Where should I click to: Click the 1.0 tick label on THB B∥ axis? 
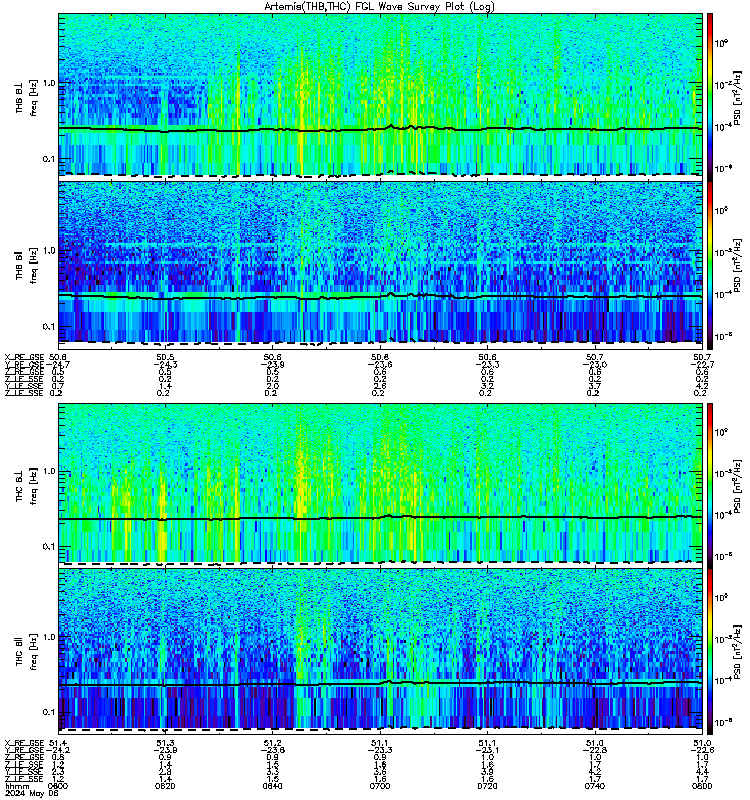49,251
